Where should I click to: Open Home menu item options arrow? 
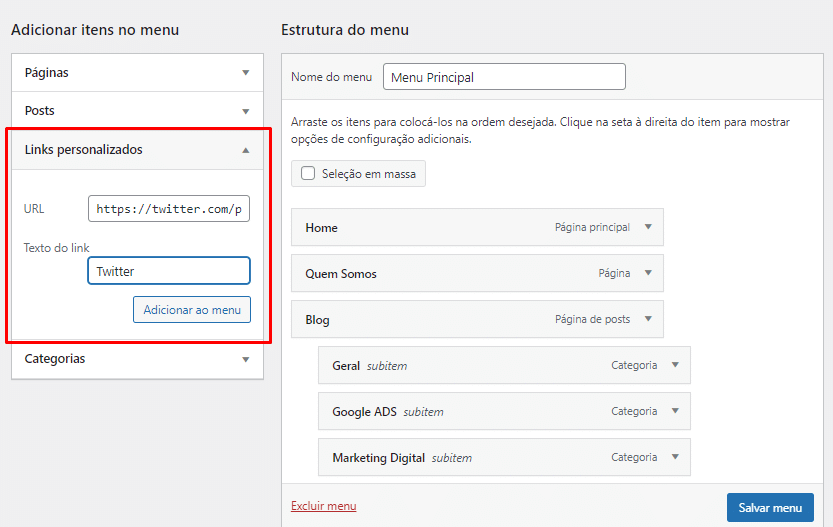tap(648, 227)
